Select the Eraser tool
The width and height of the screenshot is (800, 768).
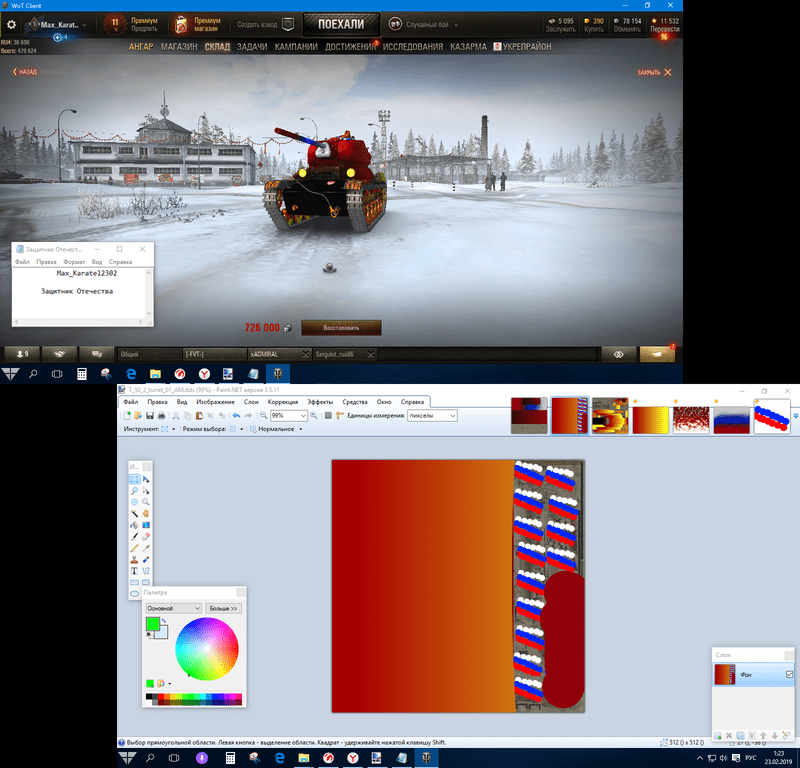(x=146, y=536)
